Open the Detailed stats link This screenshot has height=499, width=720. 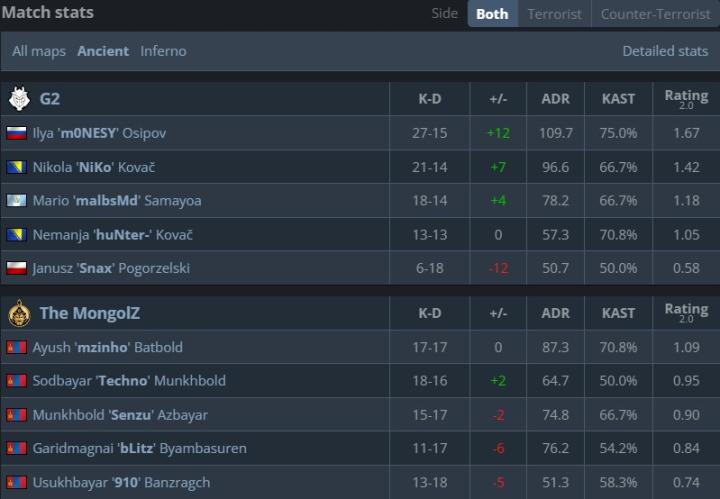(665, 51)
